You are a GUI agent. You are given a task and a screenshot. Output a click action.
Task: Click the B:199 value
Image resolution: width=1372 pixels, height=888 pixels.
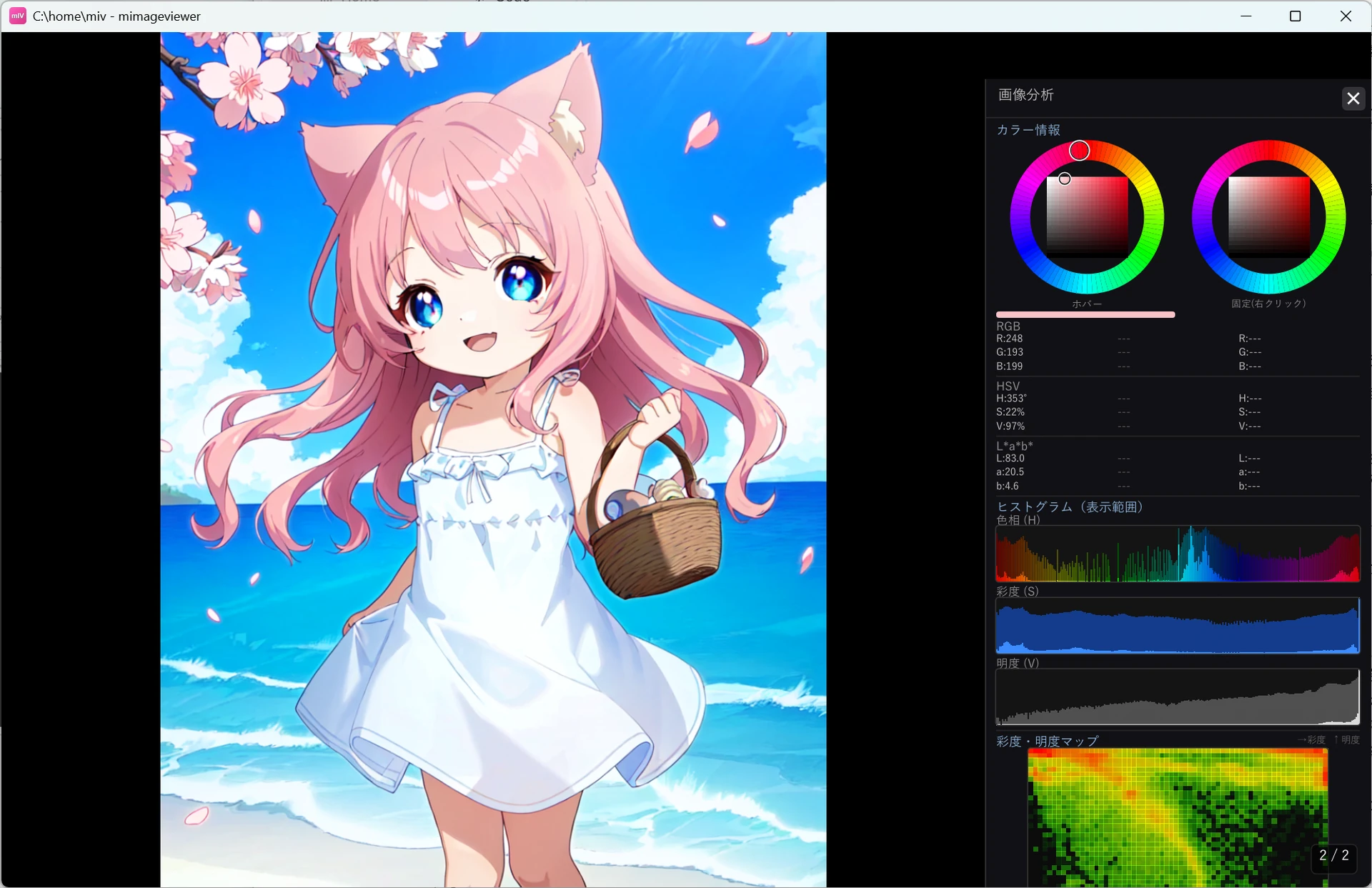pos(1010,366)
